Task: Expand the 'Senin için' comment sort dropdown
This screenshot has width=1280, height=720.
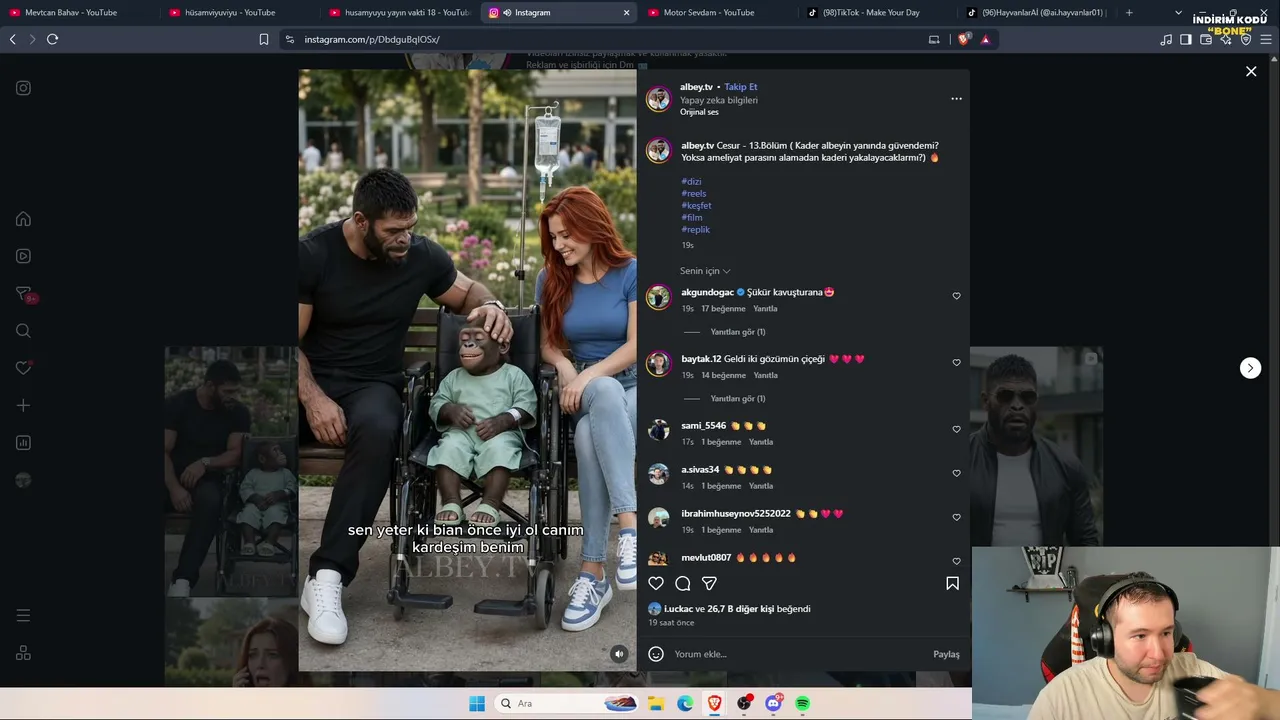Action: tap(705, 271)
